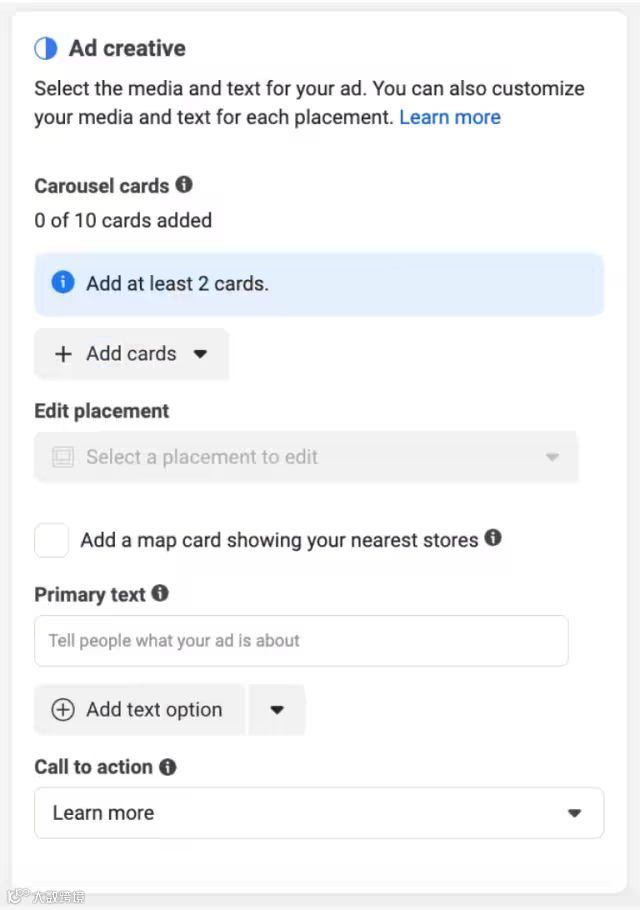Click the placement icon in the Edit placement field
This screenshot has height=910, width=640.
click(x=63, y=458)
